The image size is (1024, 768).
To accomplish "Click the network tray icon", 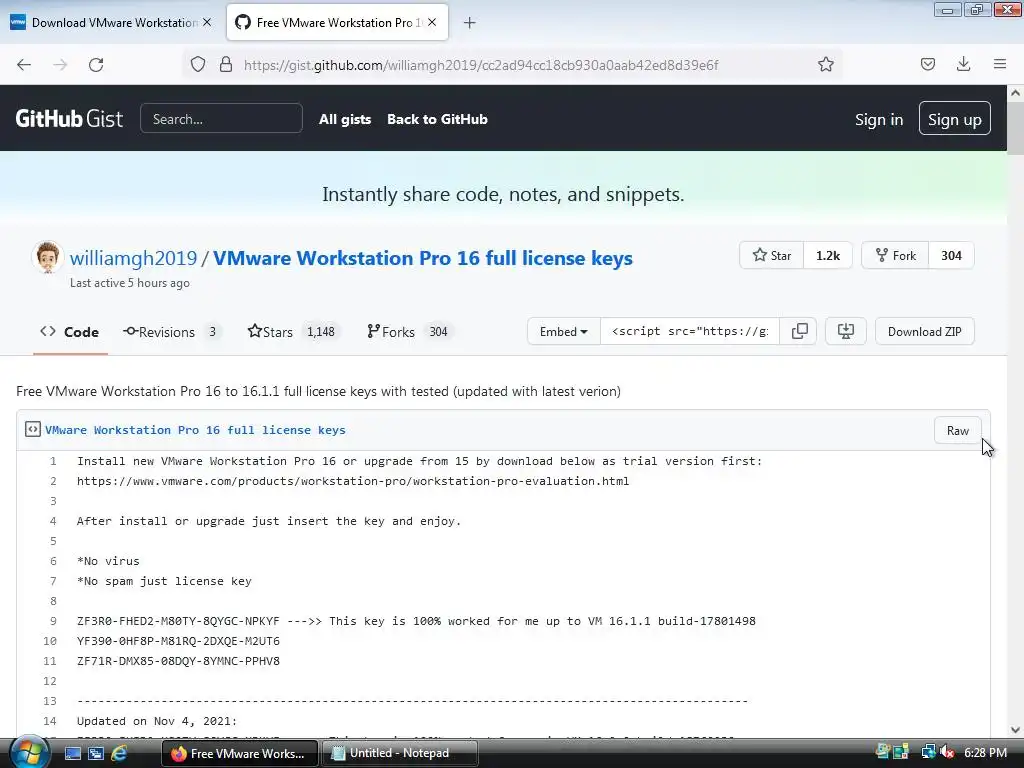I will 928,752.
